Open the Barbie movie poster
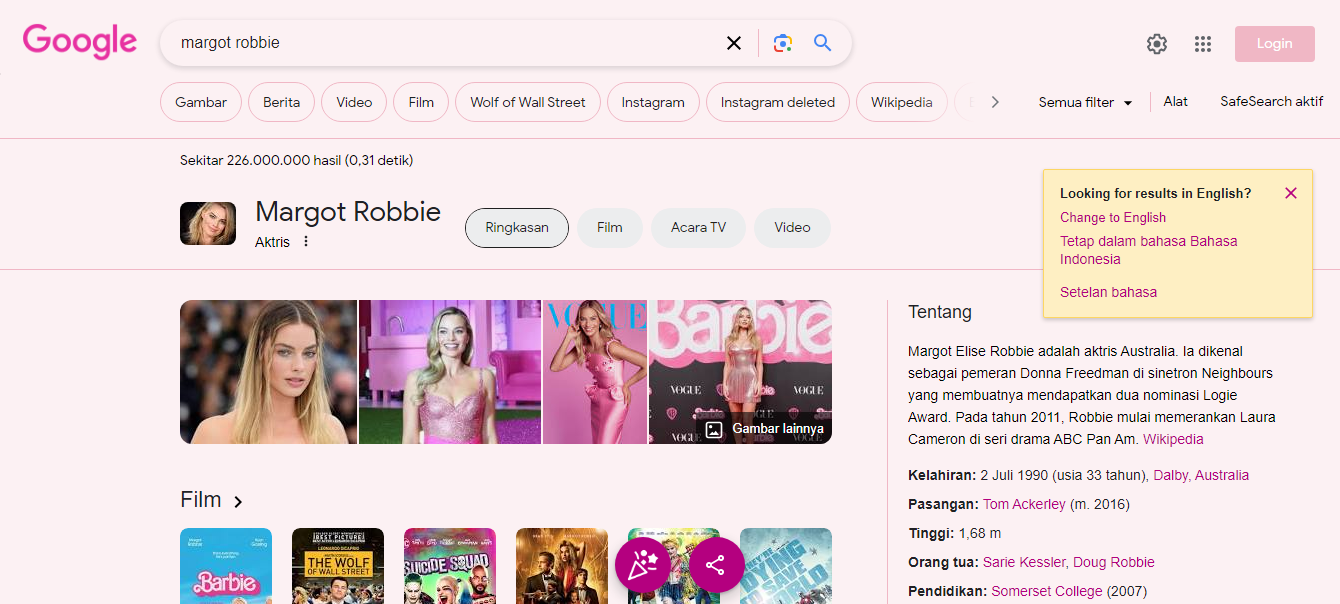 pyautogui.click(x=226, y=566)
